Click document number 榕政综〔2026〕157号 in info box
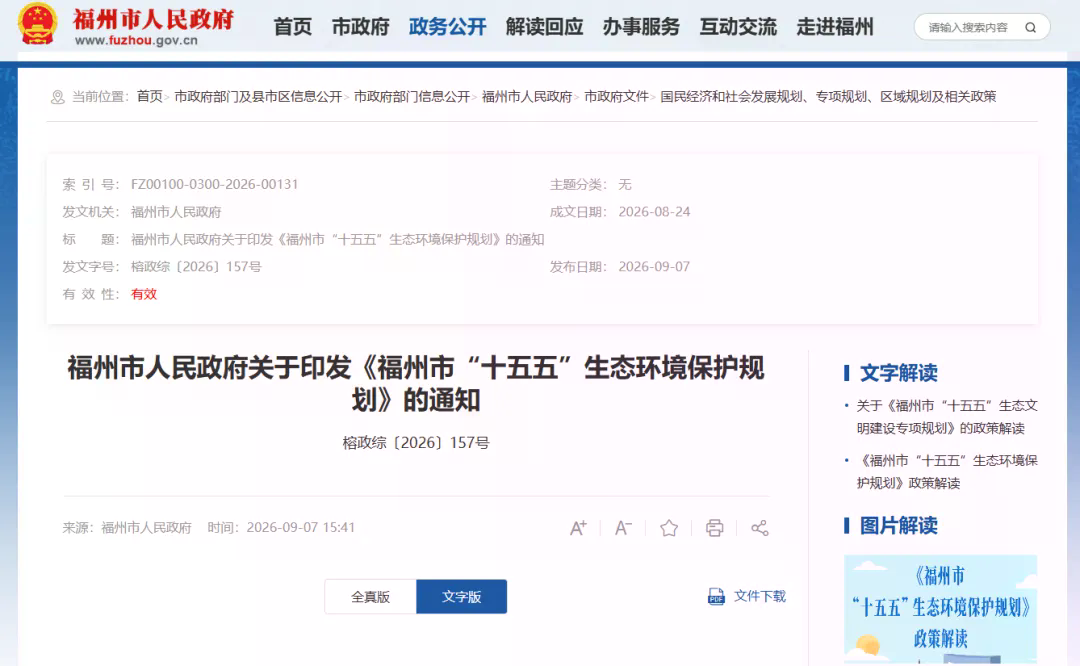This screenshot has height=666, width=1080. click(x=196, y=267)
